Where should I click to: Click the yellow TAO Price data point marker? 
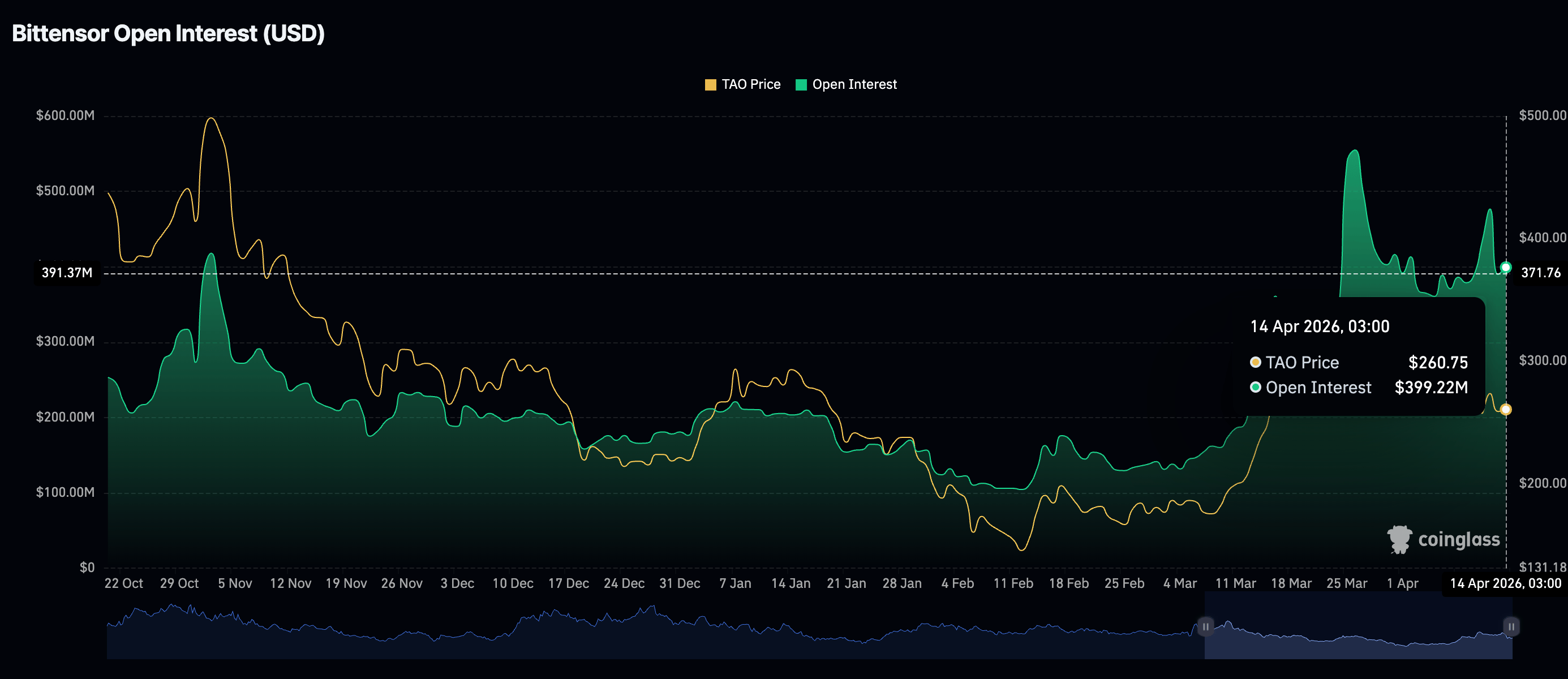pyautogui.click(x=1505, y=410)
